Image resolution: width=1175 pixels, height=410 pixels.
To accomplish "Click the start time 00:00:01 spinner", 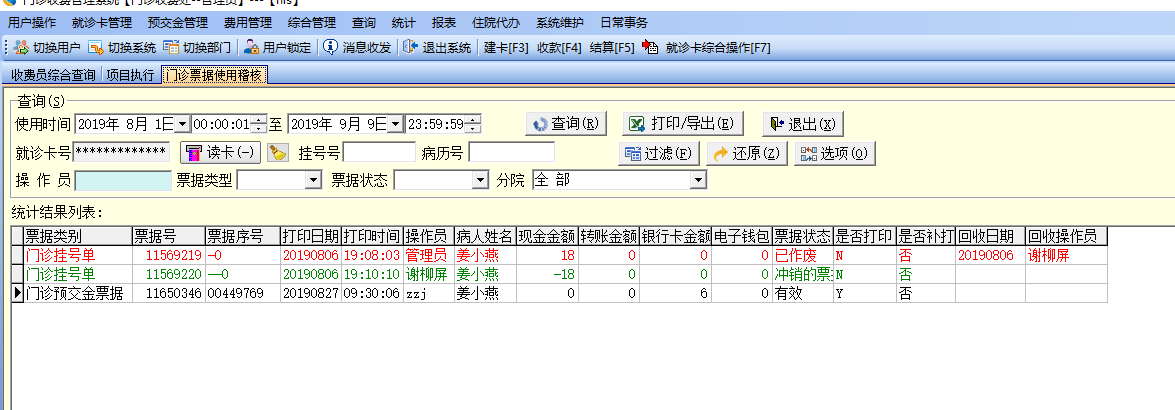I will pos(259,124).
